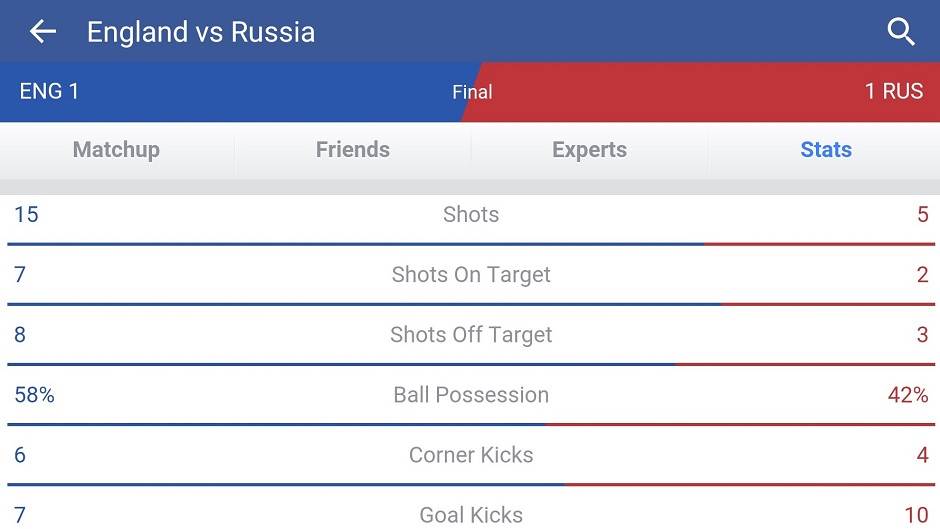Image resolution: width=940 pixels, height=529 pixels.
Task: Tap the back arrow icon
Action: [x=42, y=32]
